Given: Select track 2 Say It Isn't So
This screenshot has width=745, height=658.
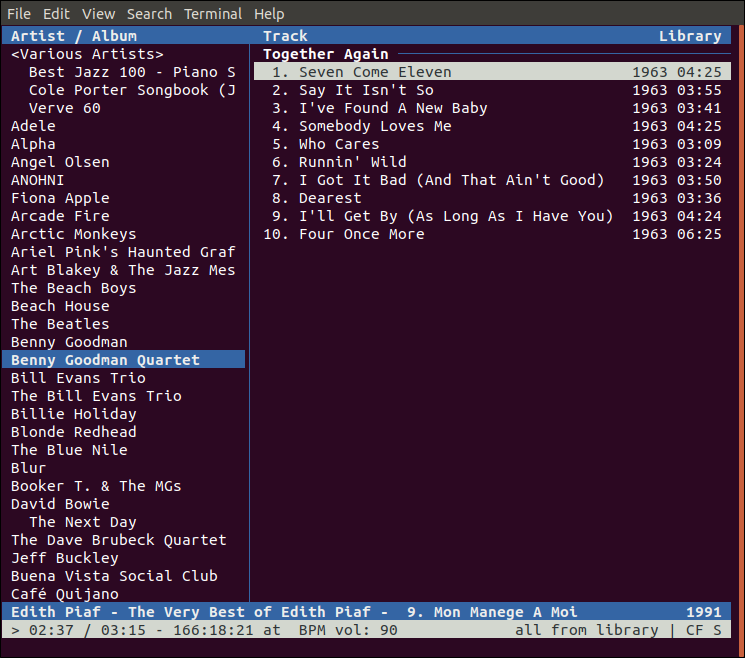Looking at the screenshot, I should [492, 90].
